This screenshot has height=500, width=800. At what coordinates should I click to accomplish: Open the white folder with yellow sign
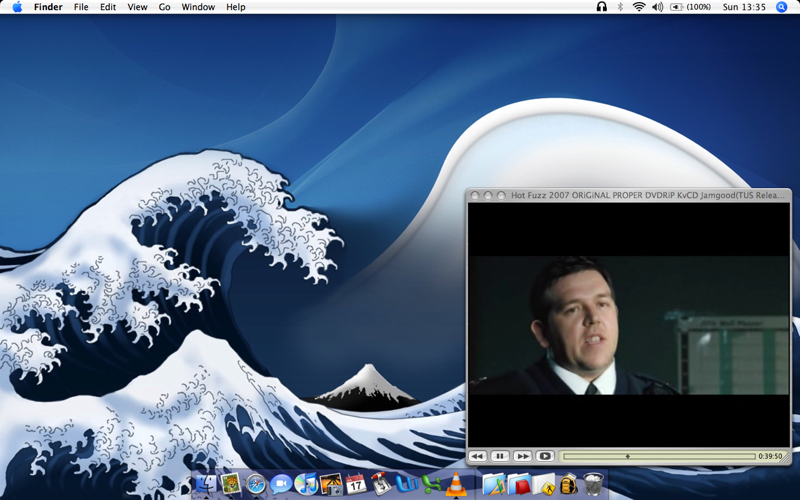(544, 484)
